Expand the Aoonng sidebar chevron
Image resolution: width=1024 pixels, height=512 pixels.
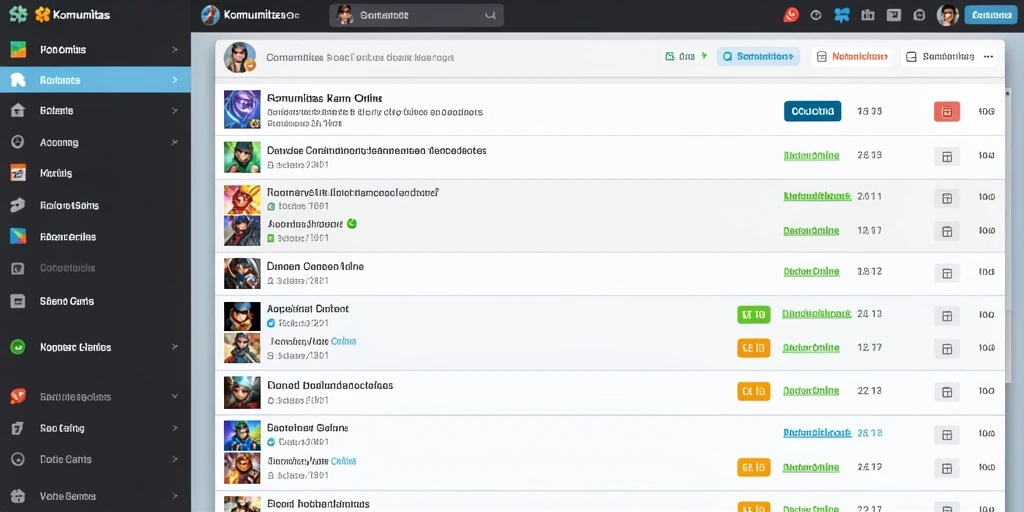tap(174, 142)
